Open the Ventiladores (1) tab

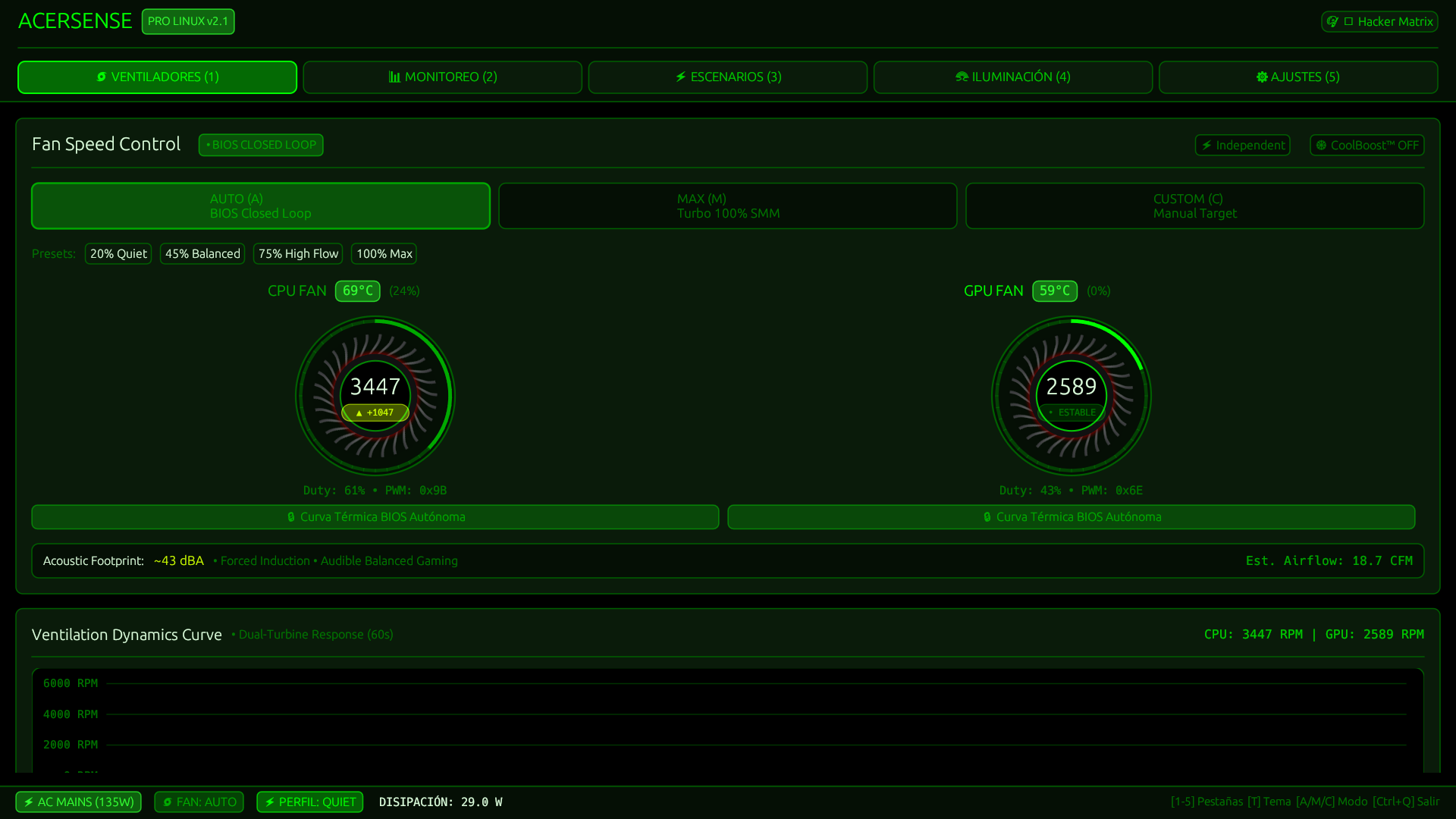pyautogui.click(x=157, y=77)
